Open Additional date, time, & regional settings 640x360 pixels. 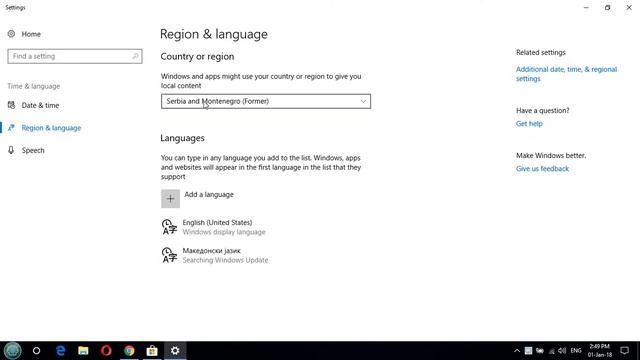point(566,74)
